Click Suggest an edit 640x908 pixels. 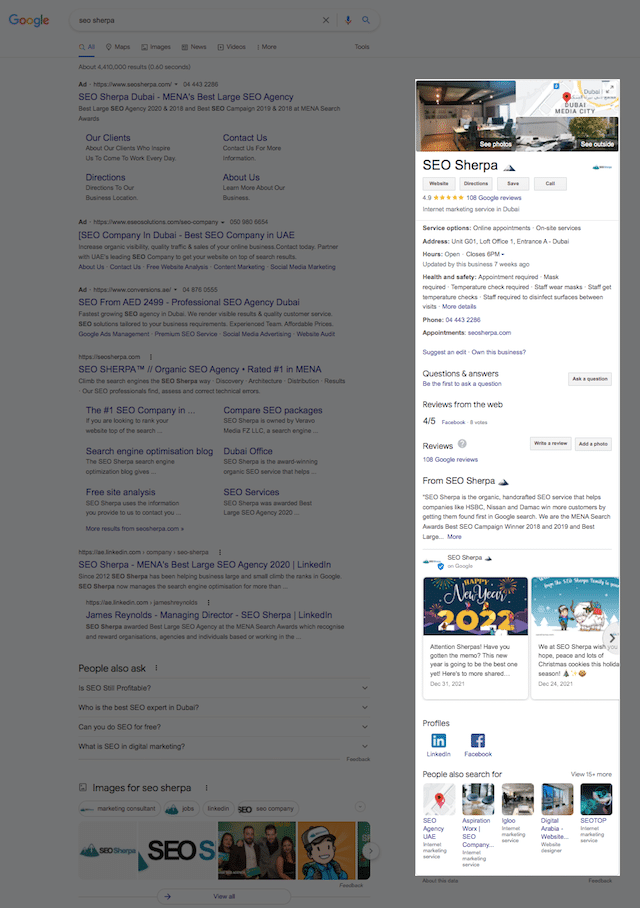[x=444, y=352]
